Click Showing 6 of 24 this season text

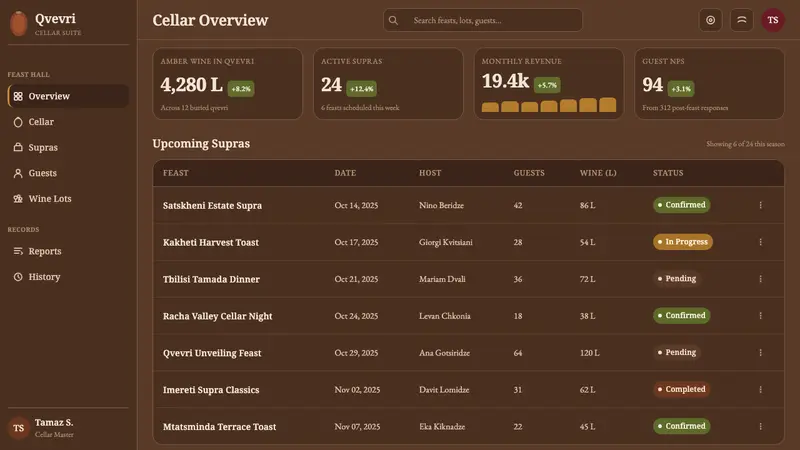pos(745,144)
